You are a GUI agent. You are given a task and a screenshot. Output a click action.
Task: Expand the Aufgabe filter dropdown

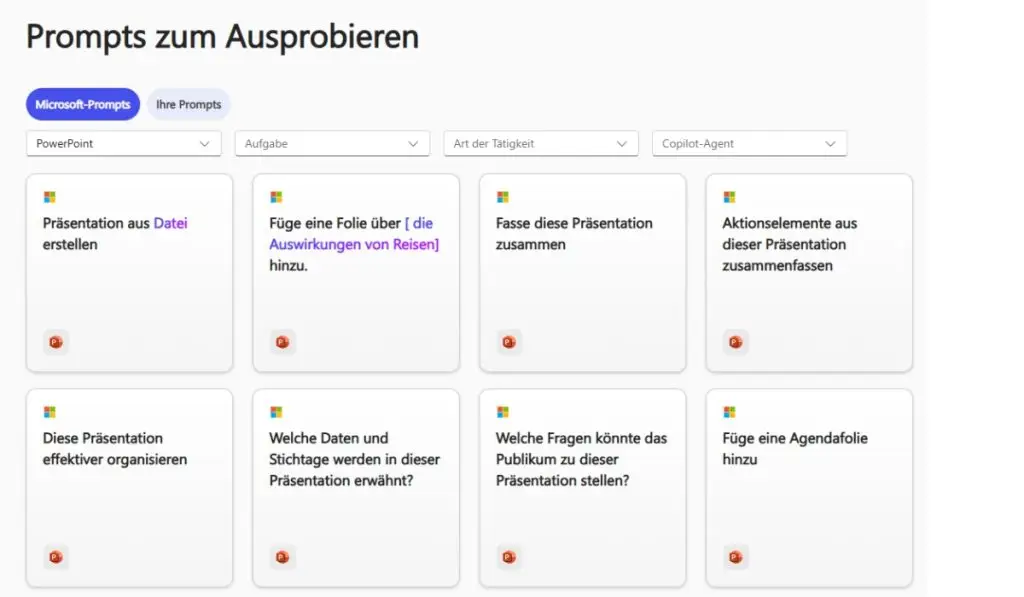pos(332,144)
